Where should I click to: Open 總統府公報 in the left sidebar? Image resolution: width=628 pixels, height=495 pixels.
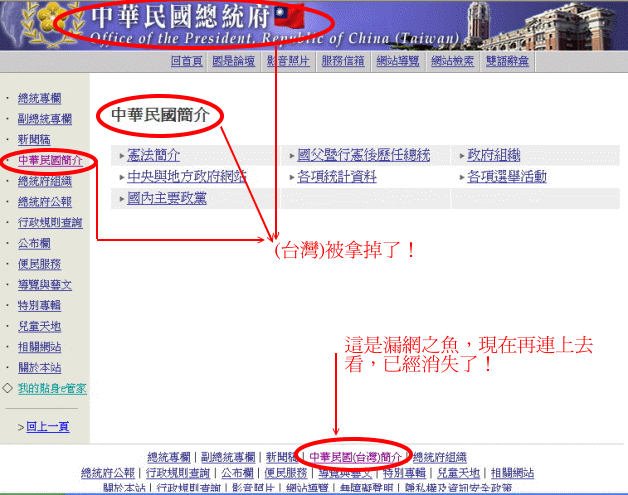pos(45,202)
